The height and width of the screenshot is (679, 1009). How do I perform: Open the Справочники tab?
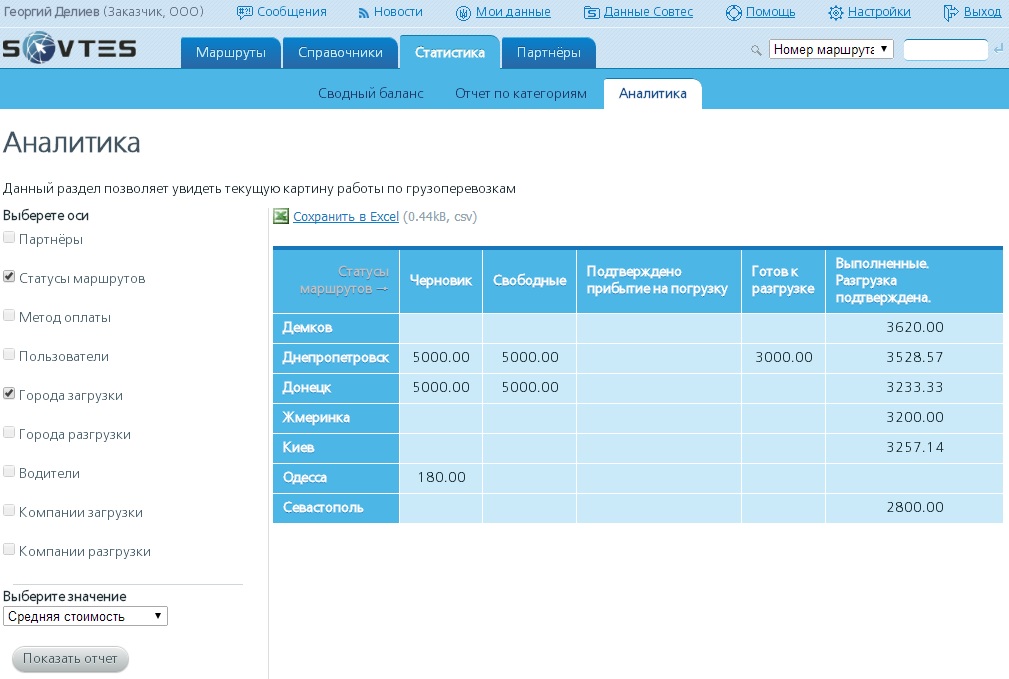pyautogui.click(x=340, y=52)
